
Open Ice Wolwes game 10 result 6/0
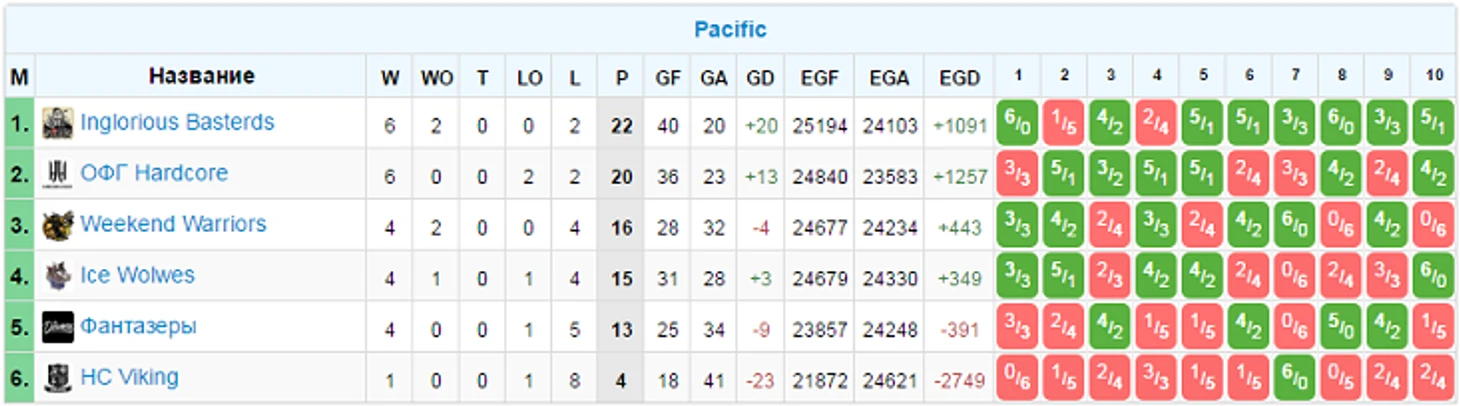[x=1434, y=276]
